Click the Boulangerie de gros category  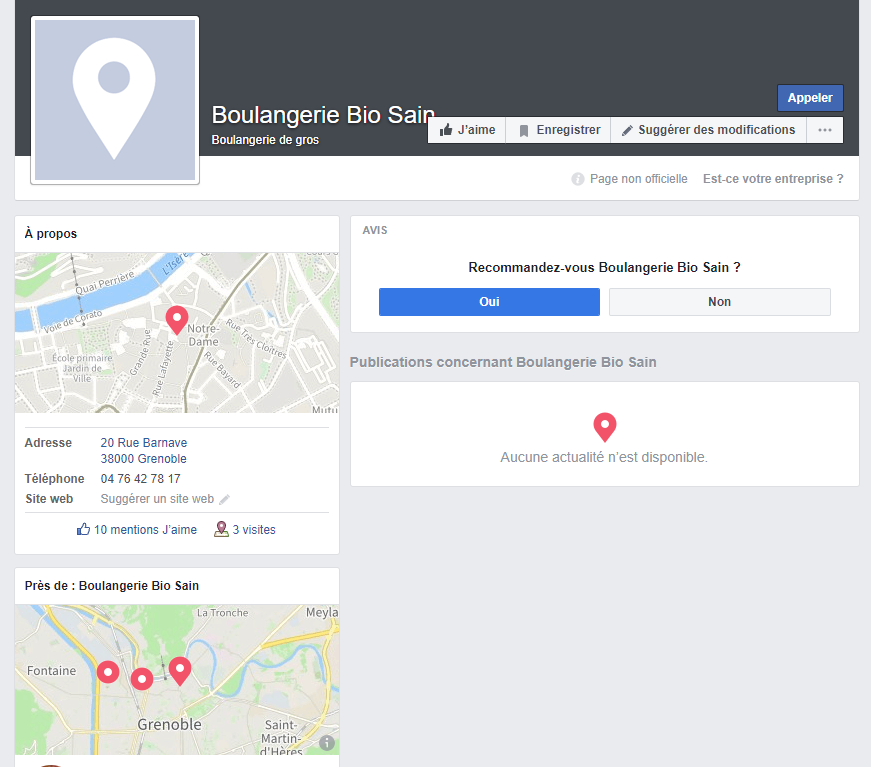coord(265,140)
